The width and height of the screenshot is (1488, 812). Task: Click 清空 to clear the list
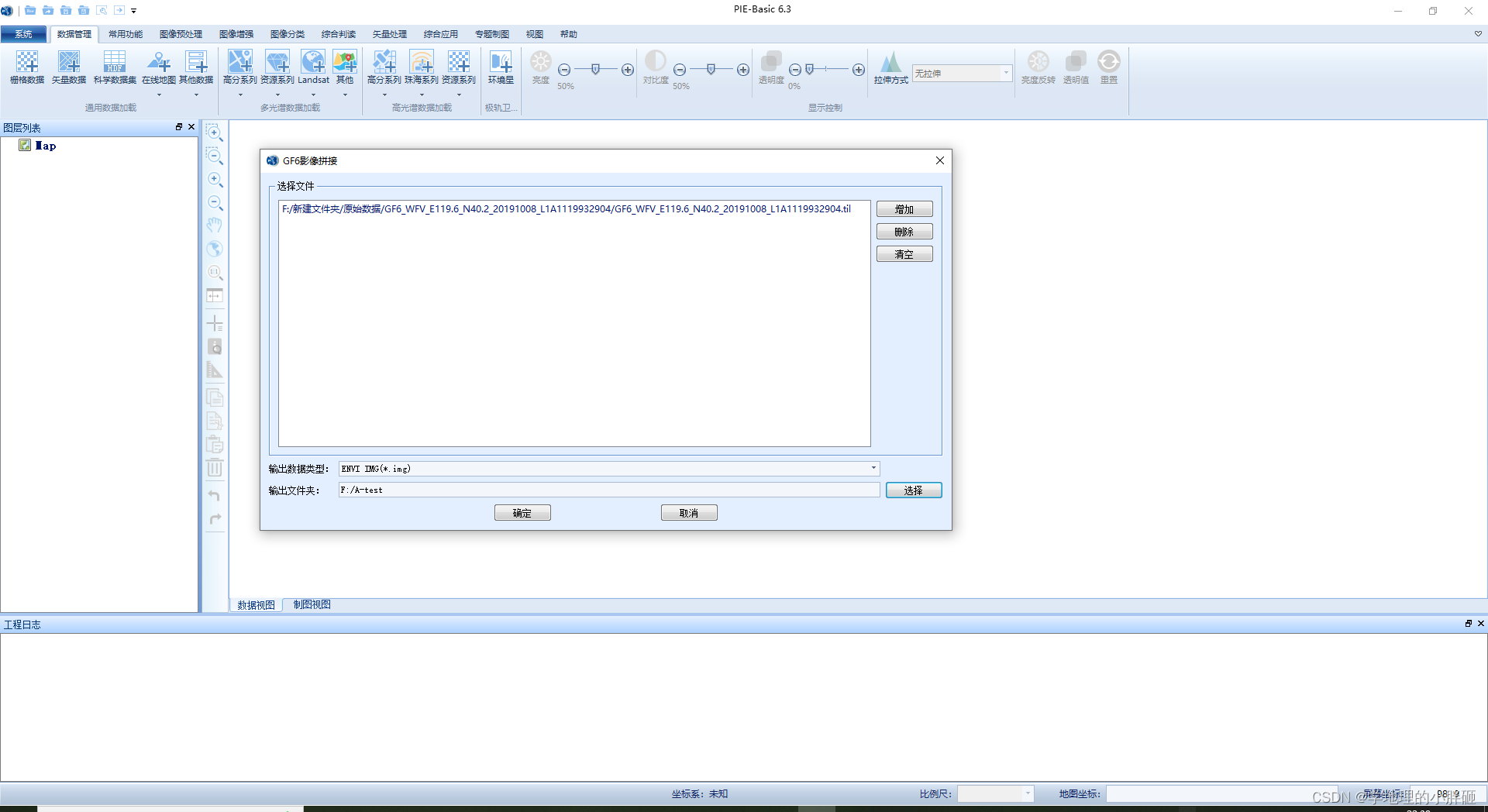[x=904, y=254]
